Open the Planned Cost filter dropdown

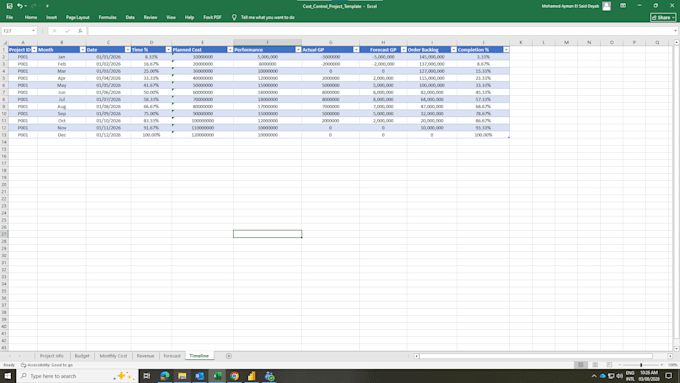(230, 50)
